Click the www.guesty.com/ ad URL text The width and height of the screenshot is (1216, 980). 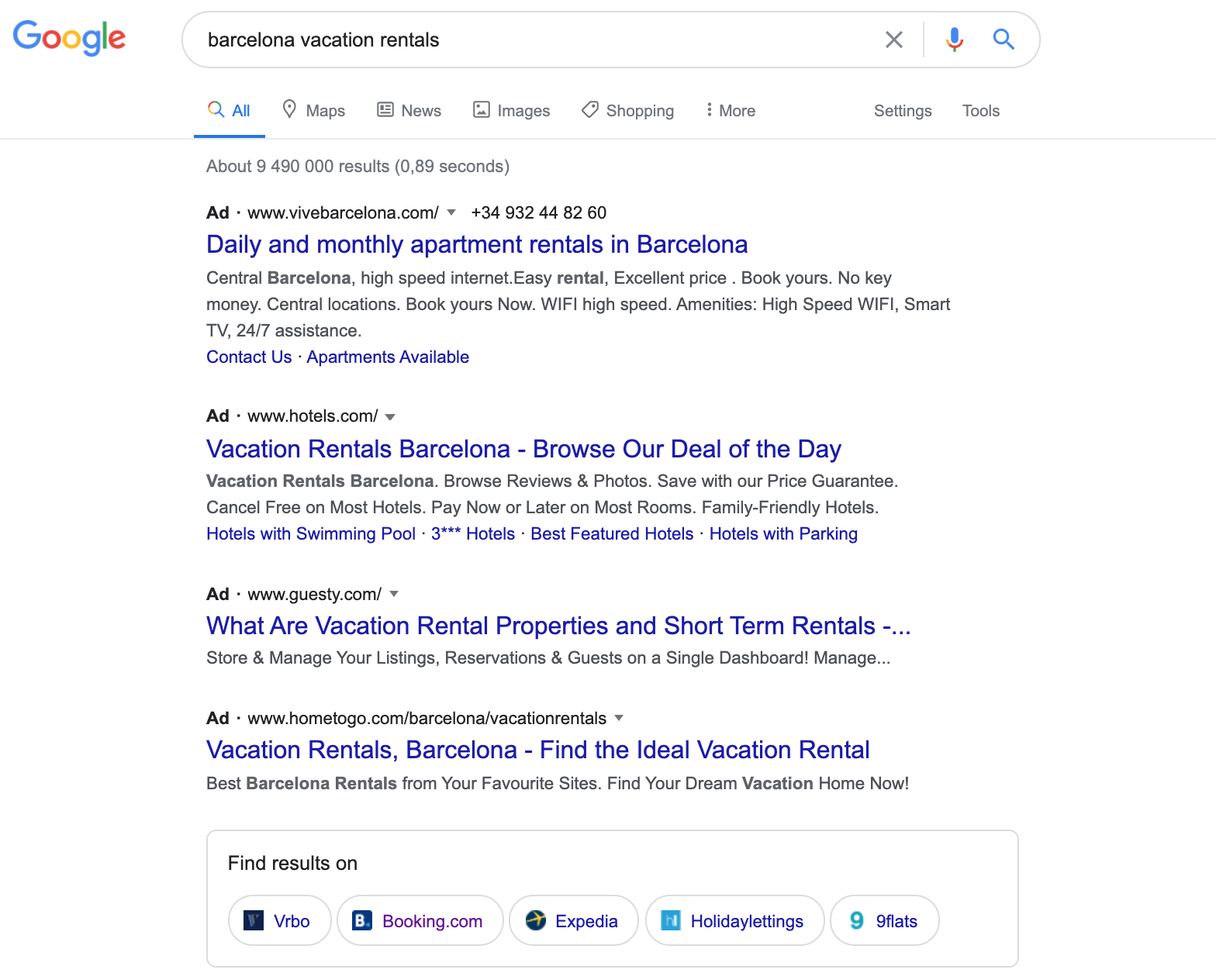(314, 595)
